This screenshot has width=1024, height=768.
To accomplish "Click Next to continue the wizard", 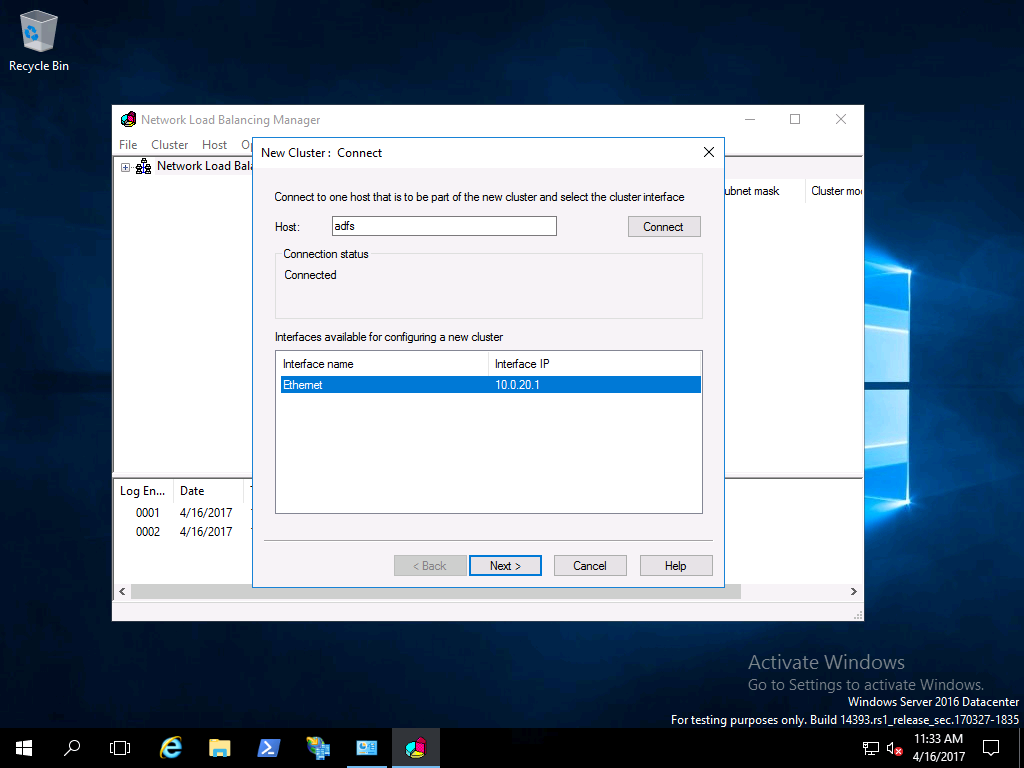I will click(x=505, y=566).
